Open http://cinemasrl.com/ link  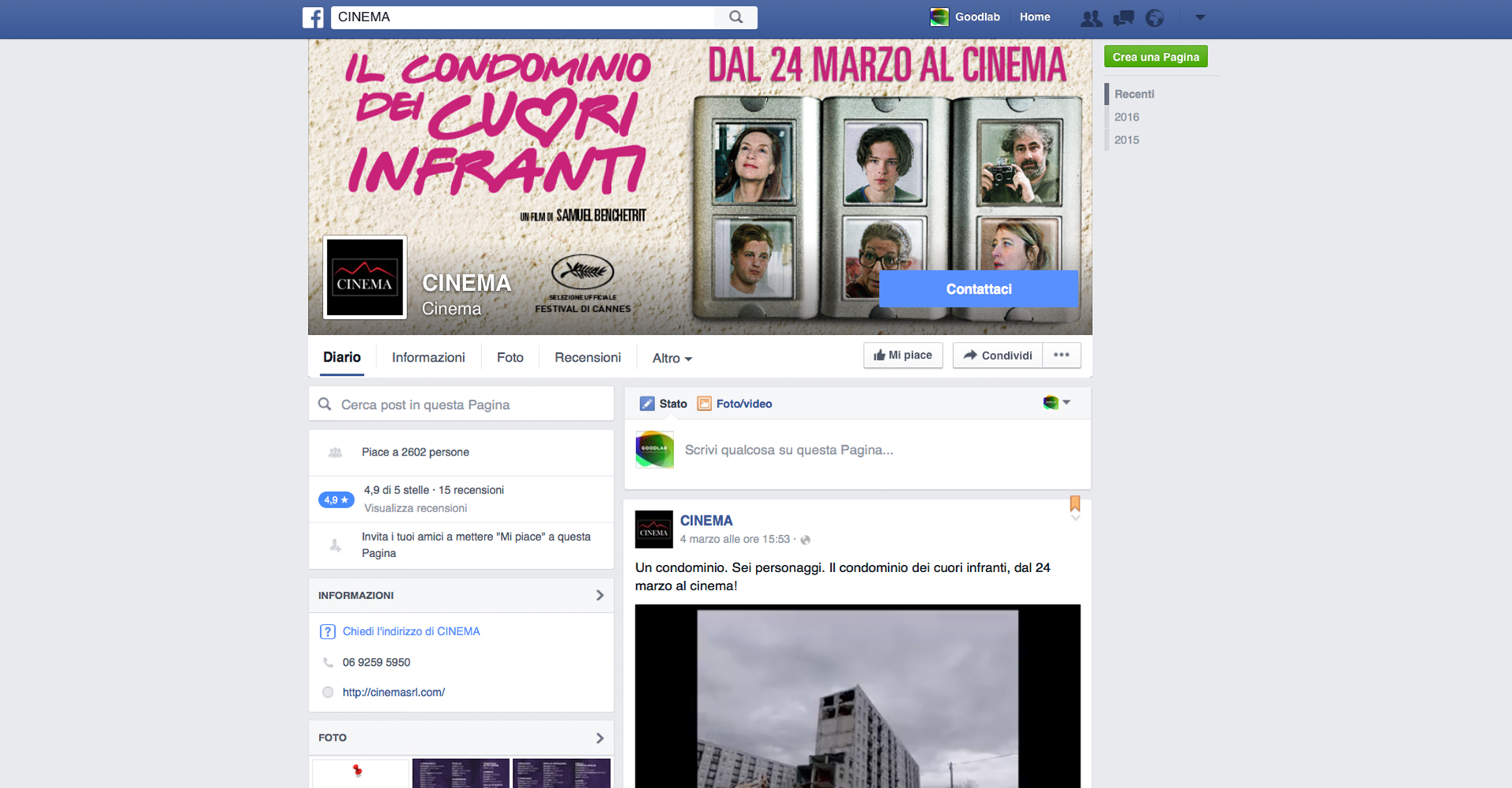(x=394, y=692)
